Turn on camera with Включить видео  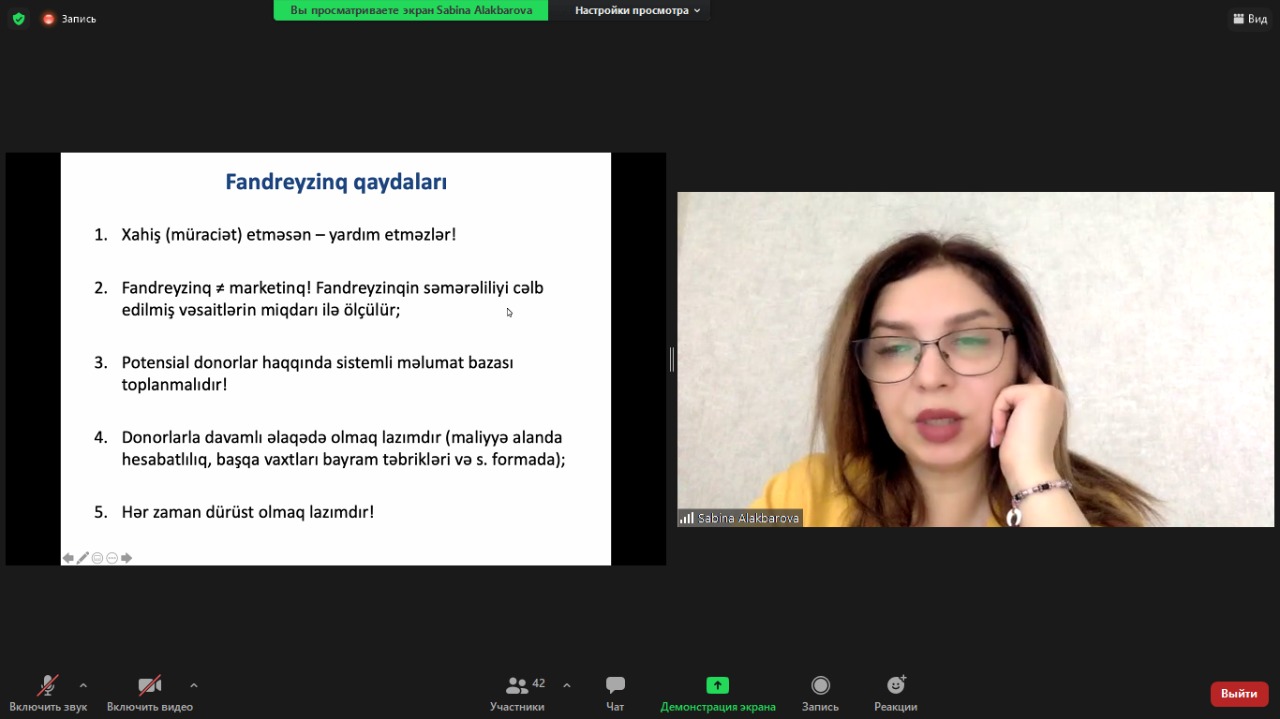(149, 692)
